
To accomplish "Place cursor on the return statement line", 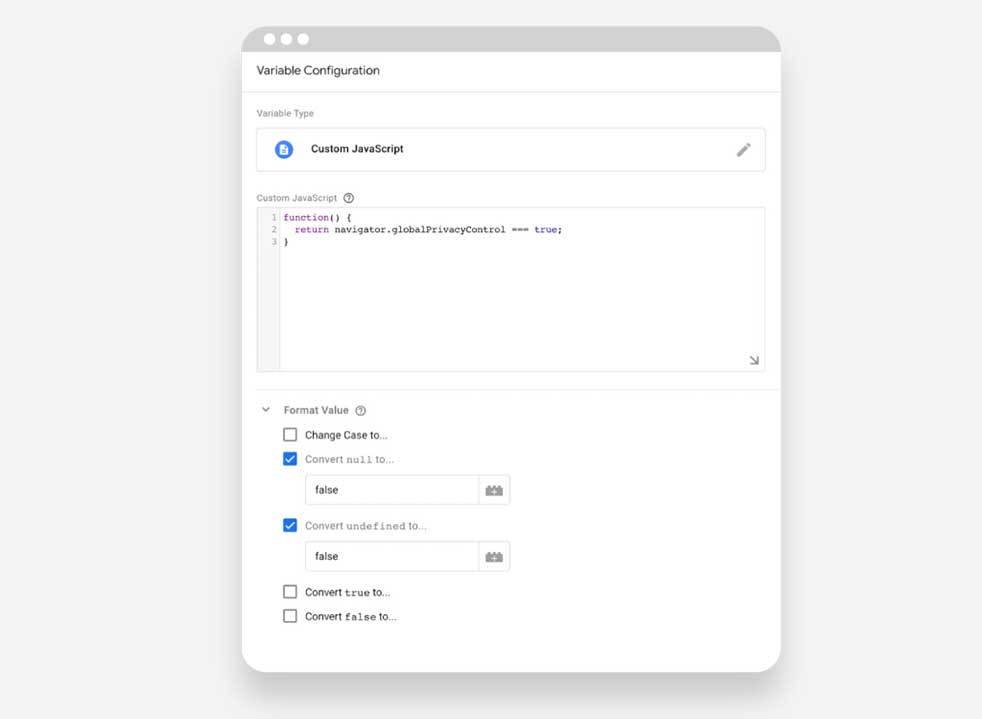I will [x=428, y=230].
